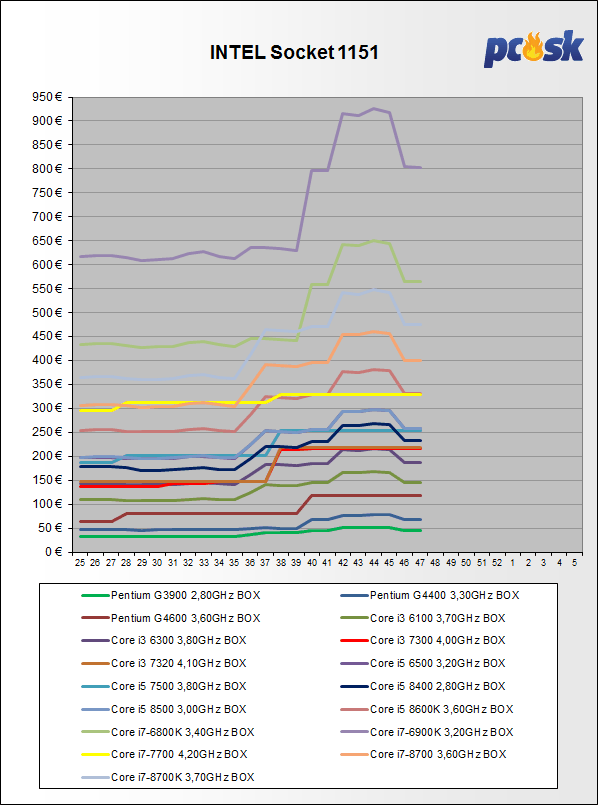
Task: Select legend entry Pentium G3900 2,80GHz BOX
Action: tap(171, 596)
